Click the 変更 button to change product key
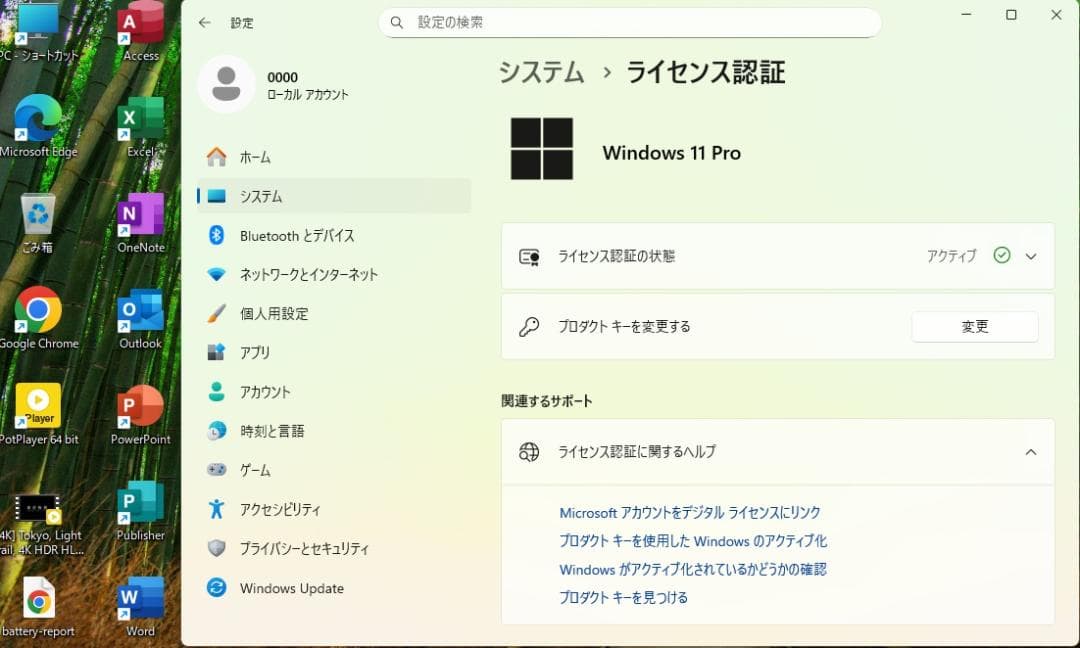The image size is (1080, 648). point(973,326)
